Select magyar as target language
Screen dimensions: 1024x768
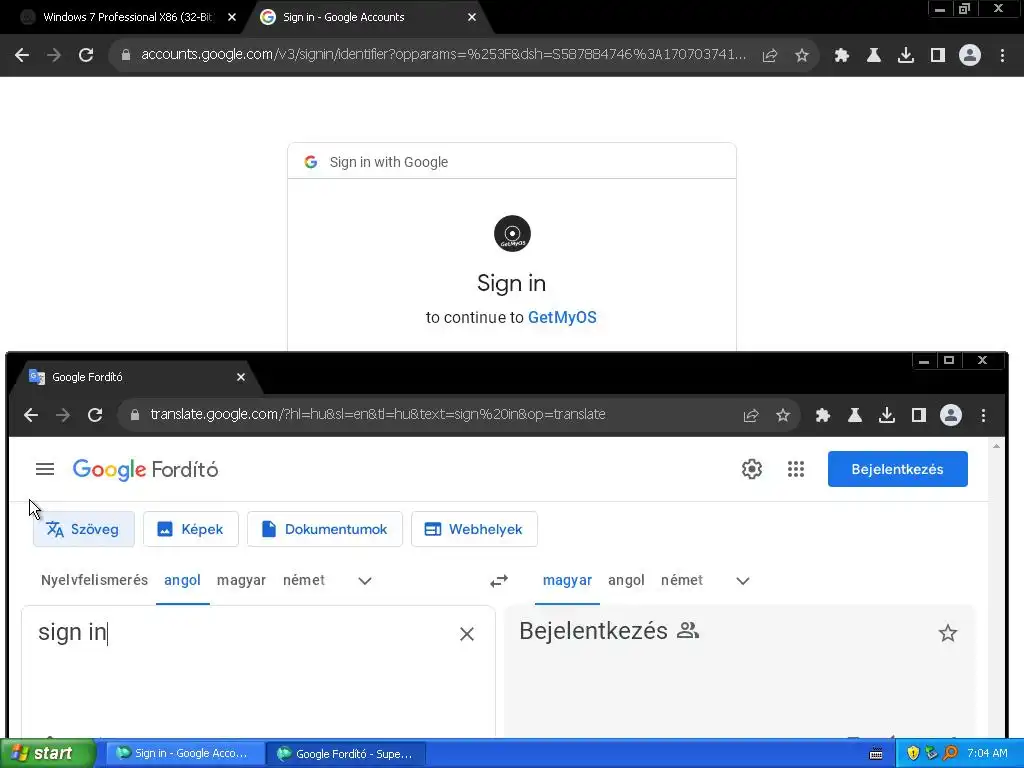567,580
